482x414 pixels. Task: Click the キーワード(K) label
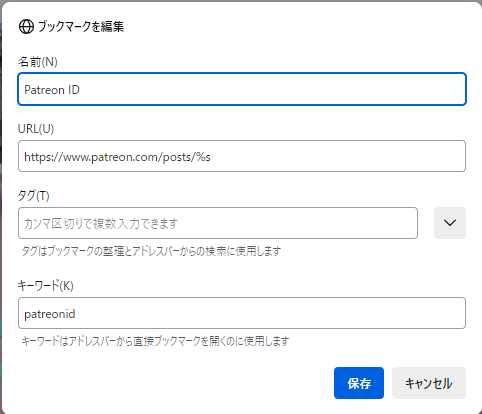coord(45,286)
